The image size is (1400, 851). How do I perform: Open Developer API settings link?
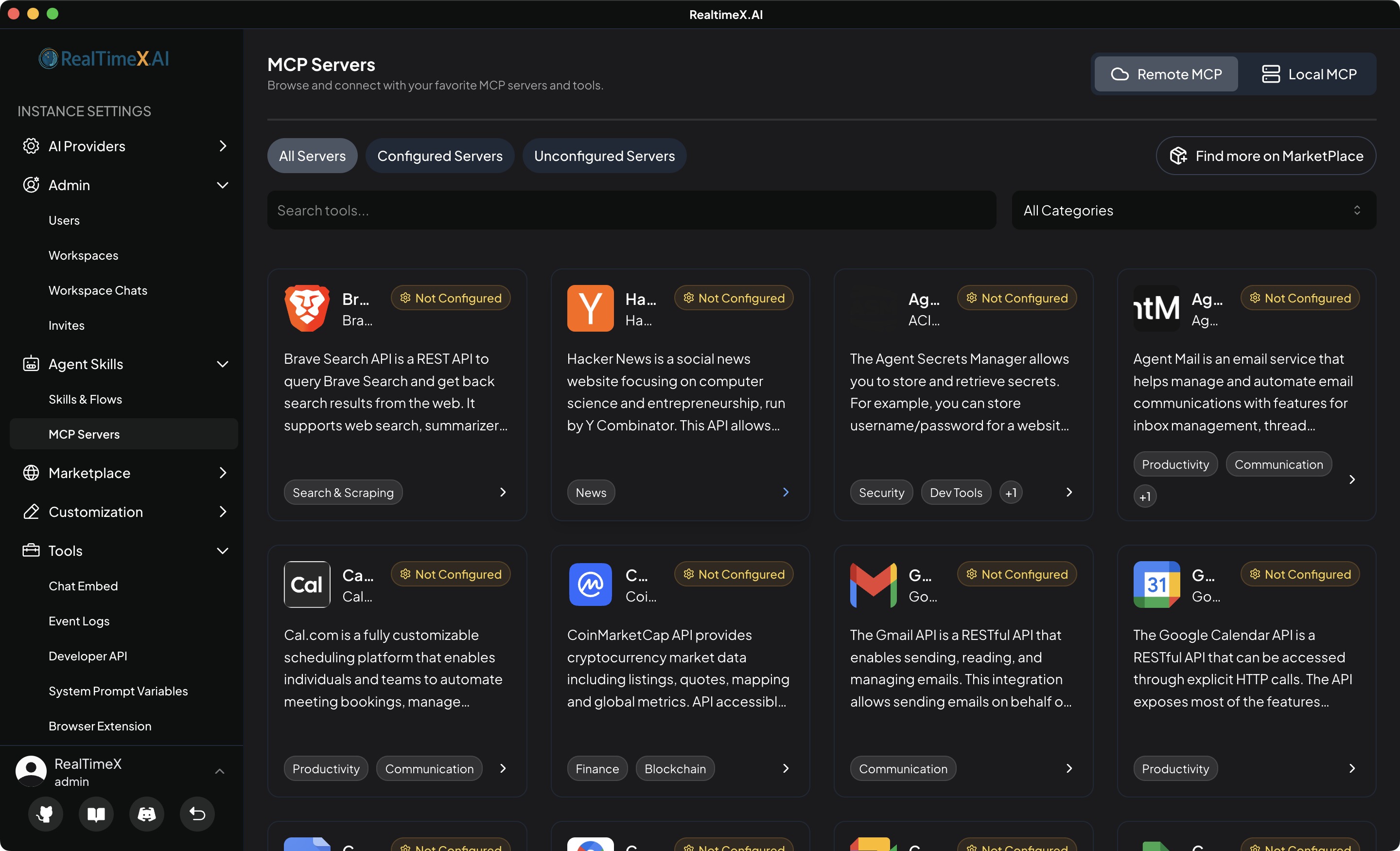(87, 656)
